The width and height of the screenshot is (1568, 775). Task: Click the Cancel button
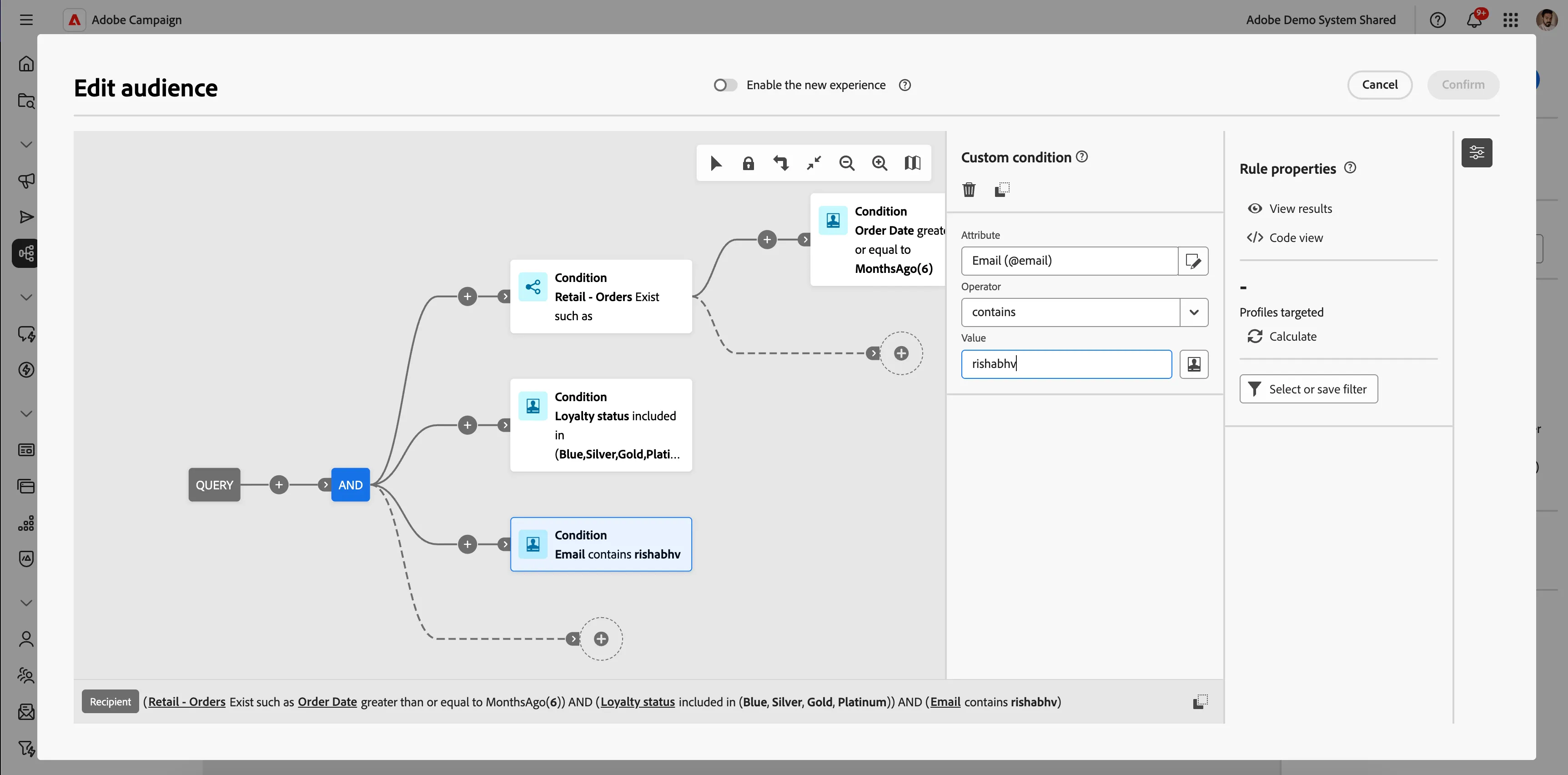coord(1379,85)
